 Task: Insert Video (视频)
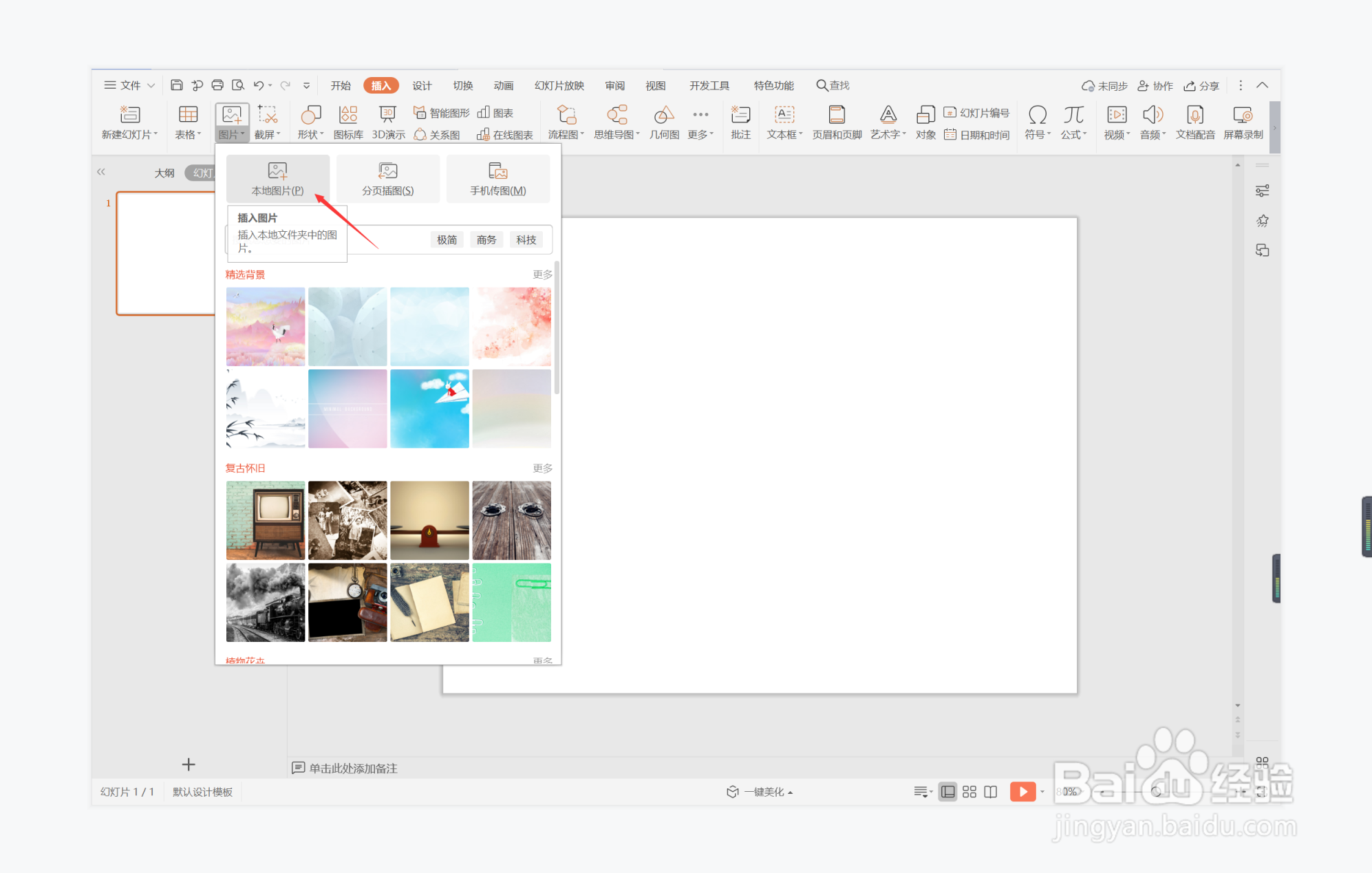click(x=1117, y=122)
